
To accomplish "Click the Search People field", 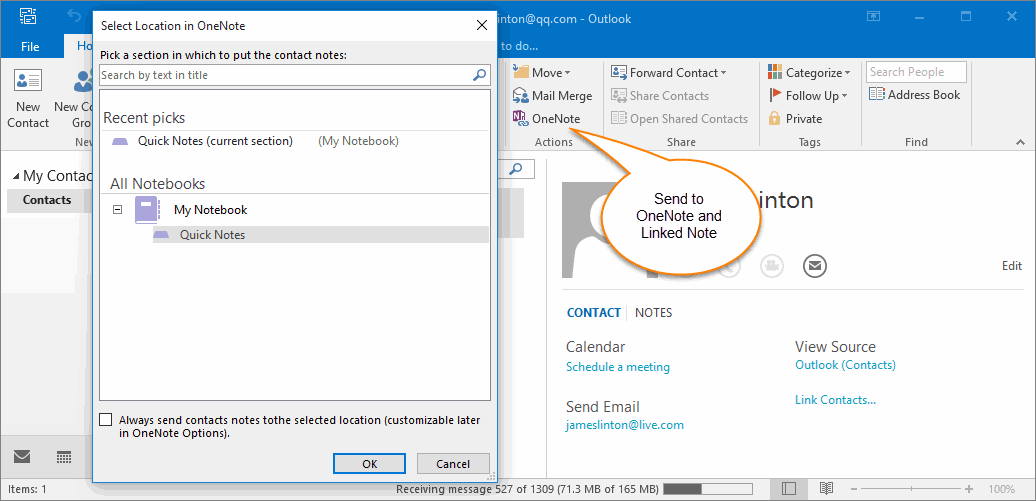I will point(916,72).
